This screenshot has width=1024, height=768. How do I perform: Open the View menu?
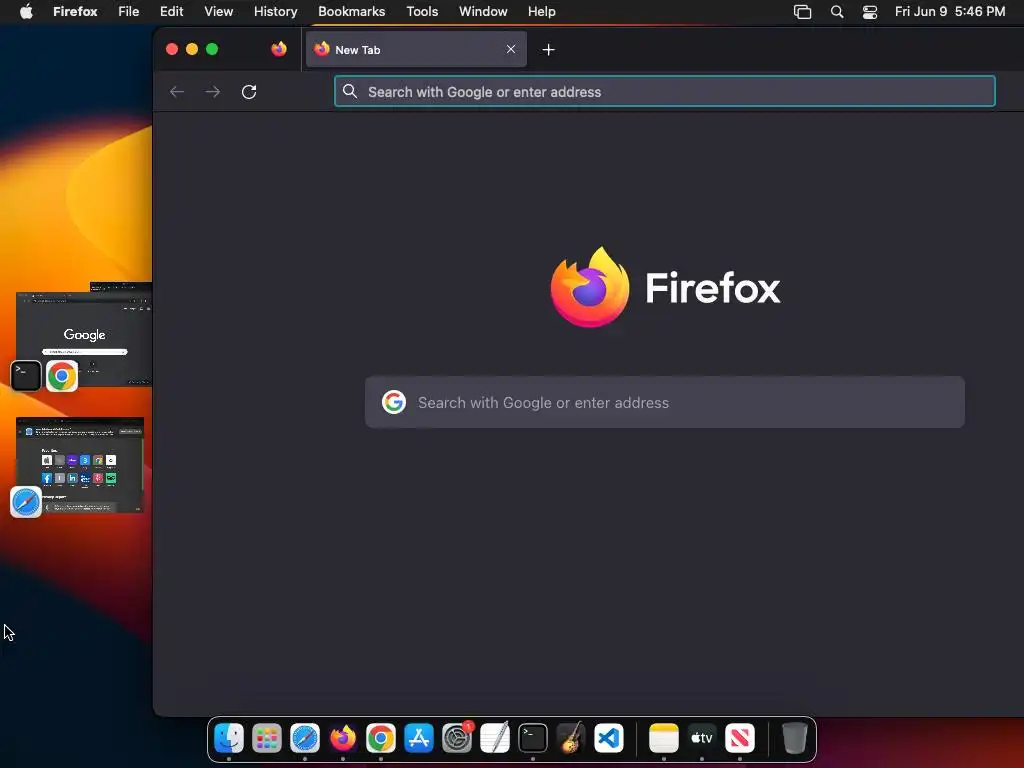click(x=219, y=11)
